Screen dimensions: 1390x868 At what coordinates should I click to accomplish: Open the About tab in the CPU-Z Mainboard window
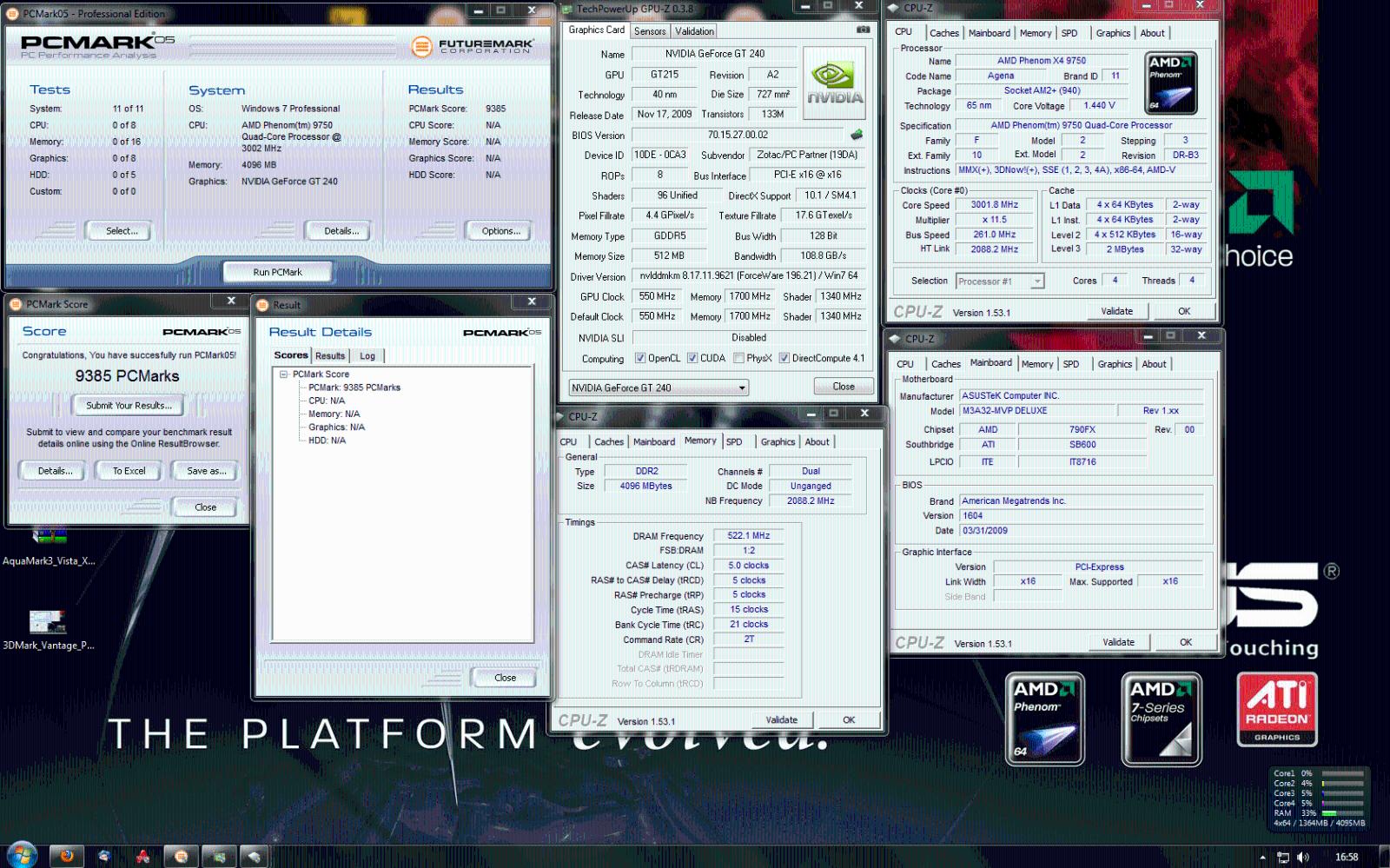point(1154,364)
